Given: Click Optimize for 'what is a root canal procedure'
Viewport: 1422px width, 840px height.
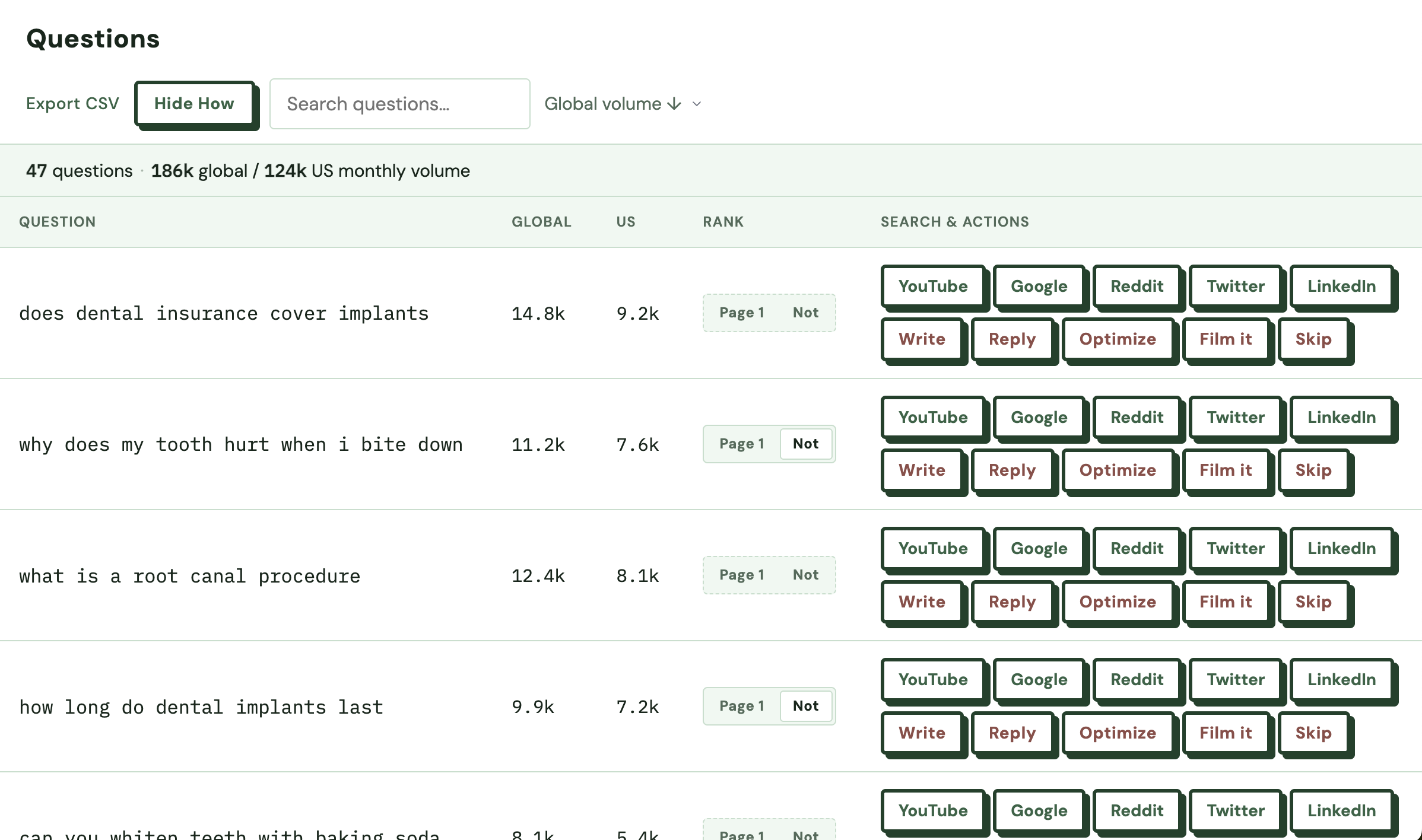Looking at the screenshot, I should click(x=1118, y=602).
